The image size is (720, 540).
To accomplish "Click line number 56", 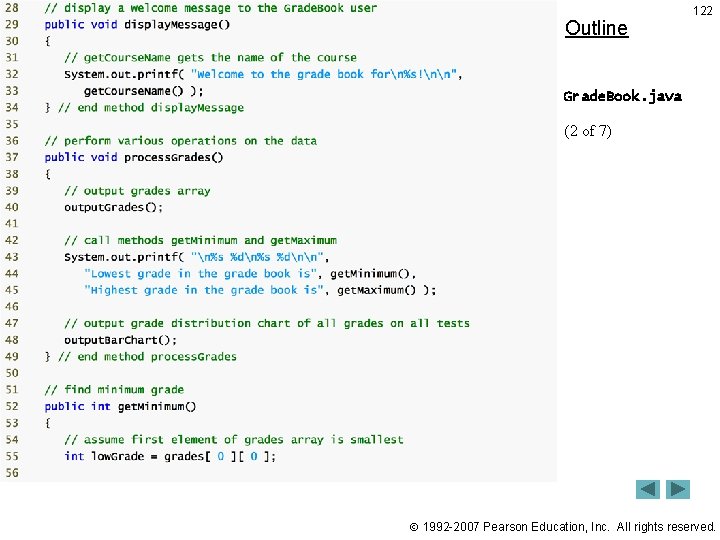I will [12, 472].
